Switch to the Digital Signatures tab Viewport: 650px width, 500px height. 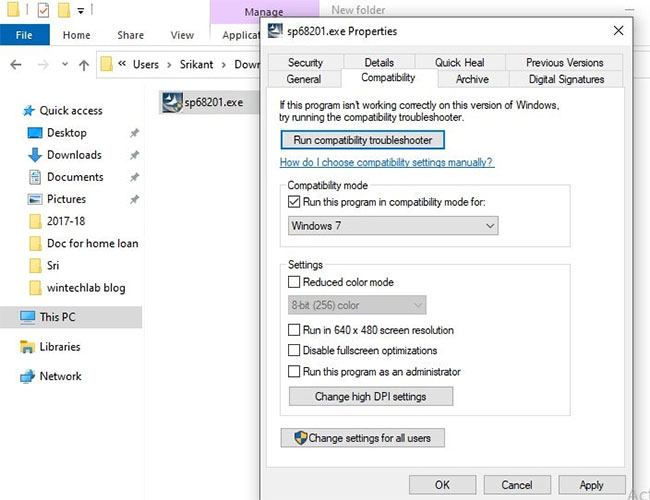(566, 79)
